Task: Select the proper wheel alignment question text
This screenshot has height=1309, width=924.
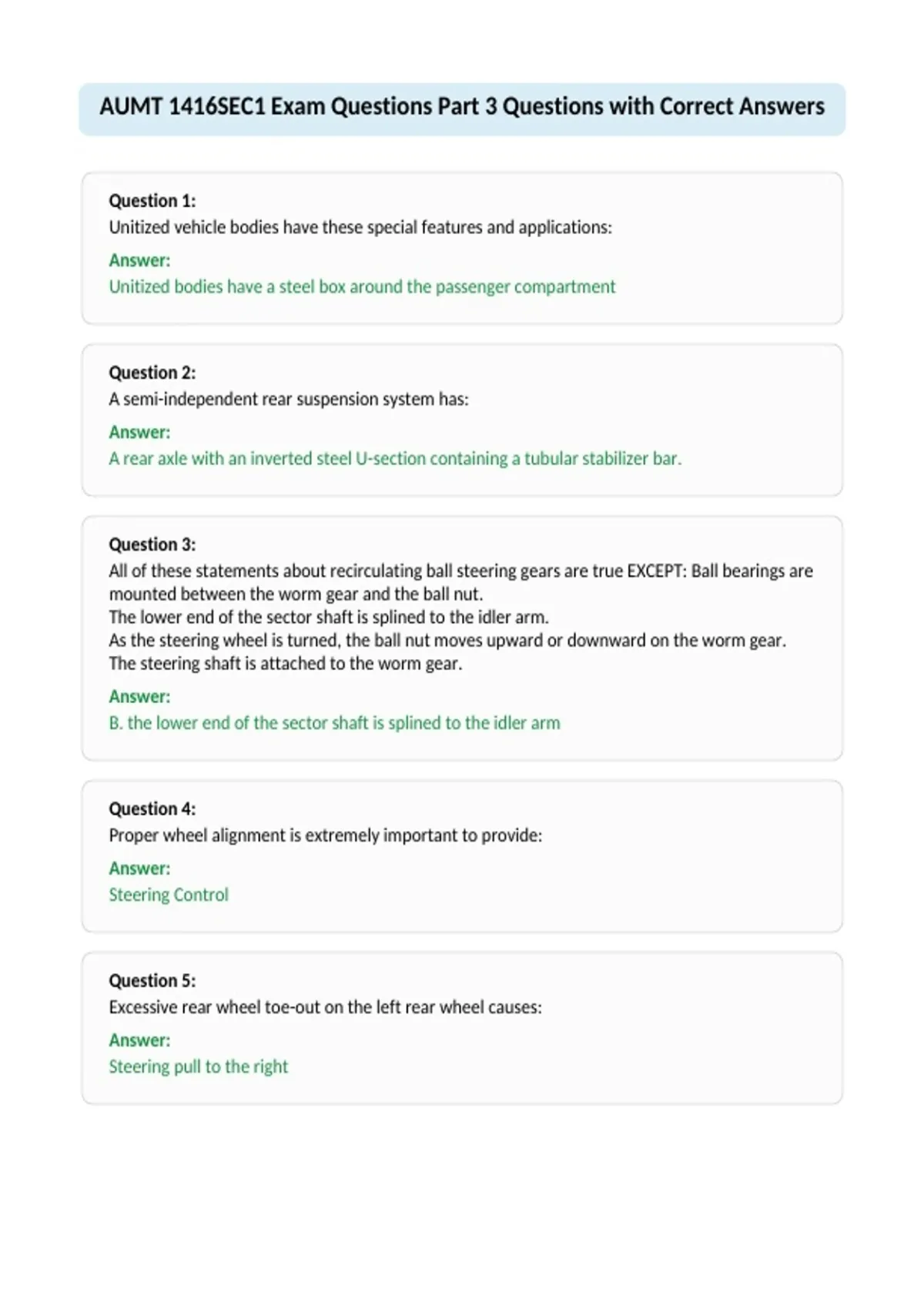Action: point(326,835)
